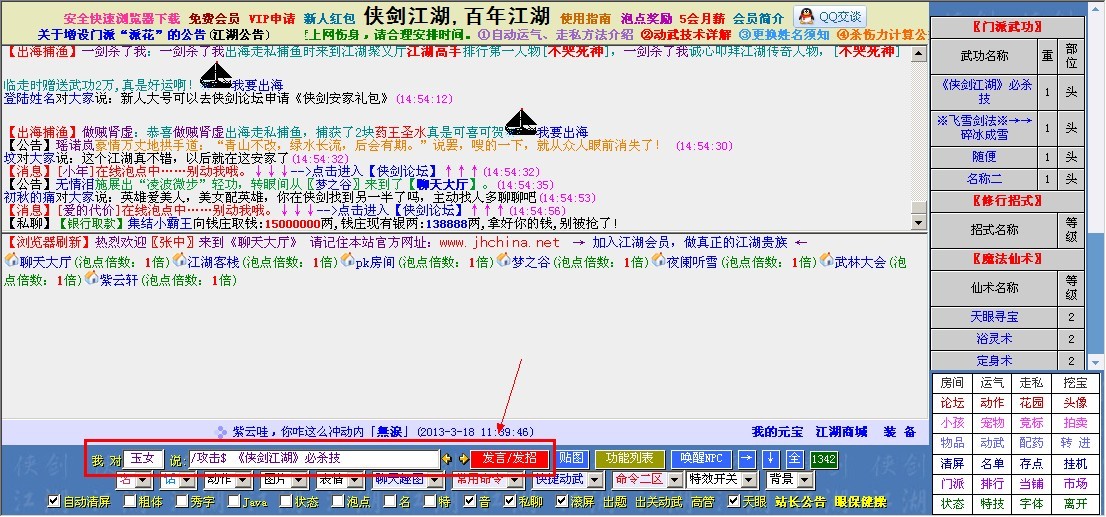This screenshot has width=1106, height=517.
Task: Click the yellow right-arrow icon before 发言/发招
Action: (x=463, y=459)
